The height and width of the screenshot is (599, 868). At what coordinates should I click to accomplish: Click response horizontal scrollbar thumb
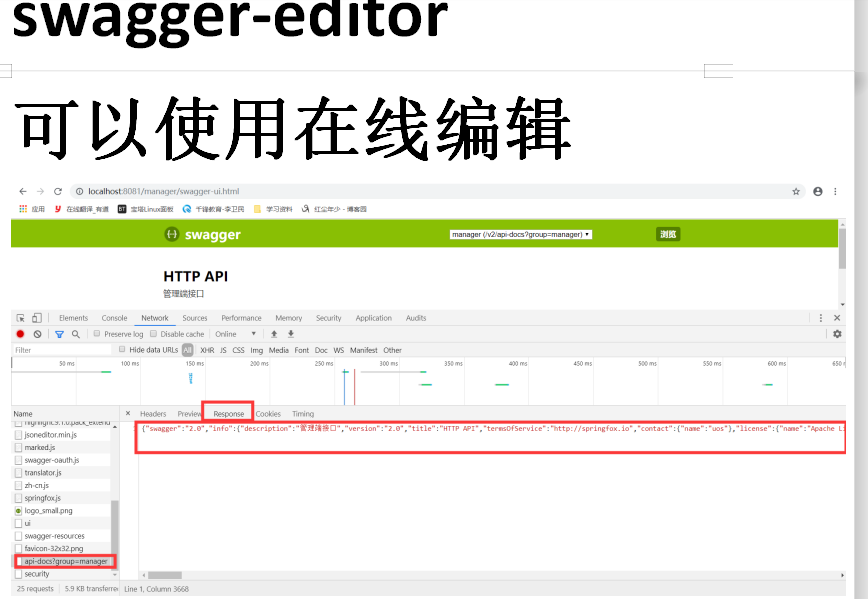(164, 575)
